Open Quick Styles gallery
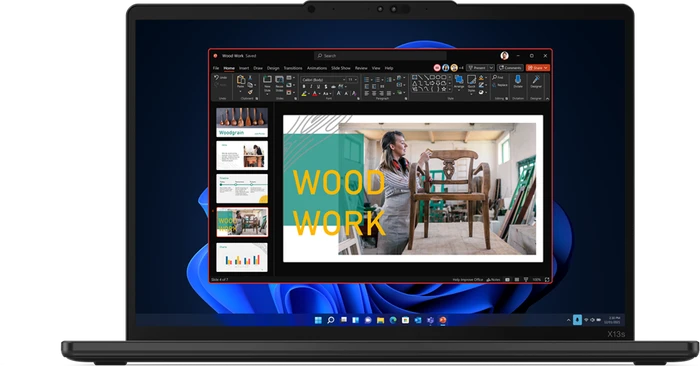Viewport: 700px width, 366px height. click(471, 84)
